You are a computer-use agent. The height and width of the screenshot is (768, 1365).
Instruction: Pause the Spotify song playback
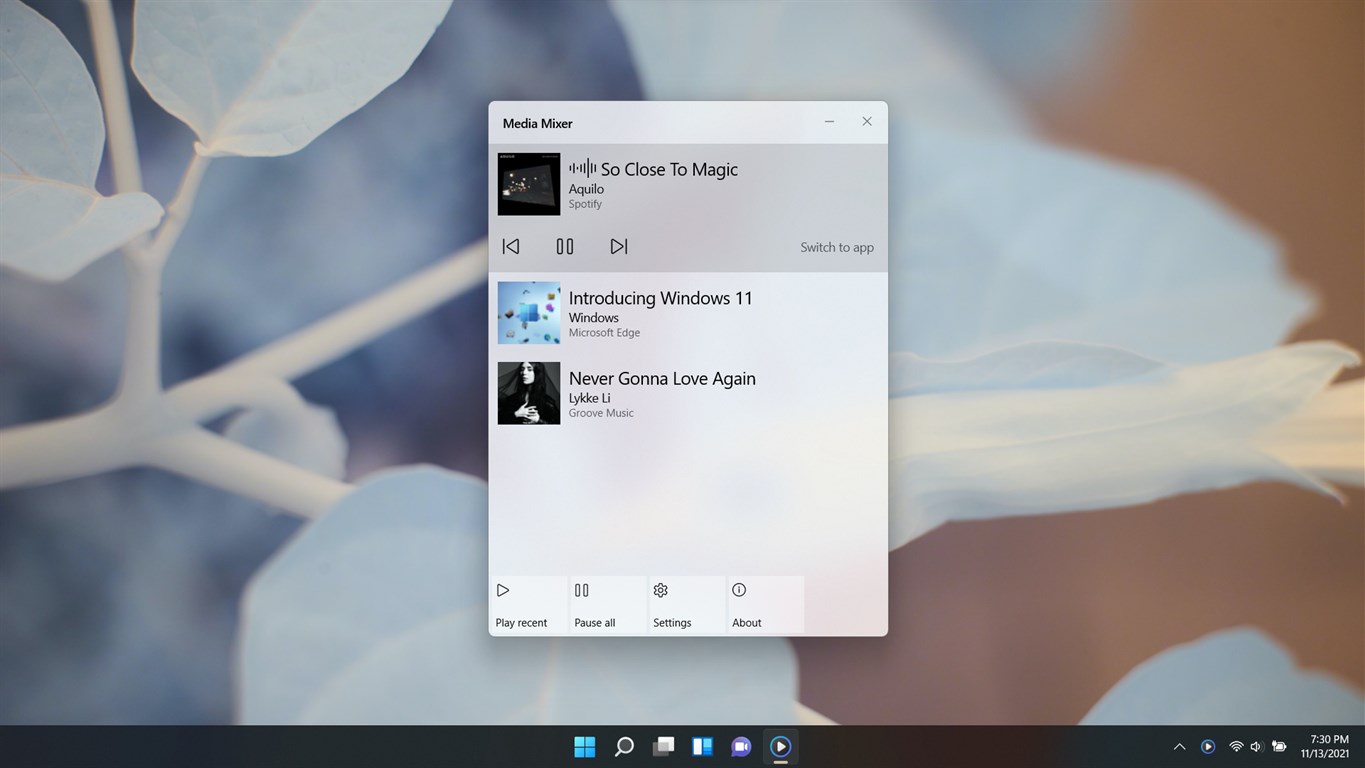565,246
